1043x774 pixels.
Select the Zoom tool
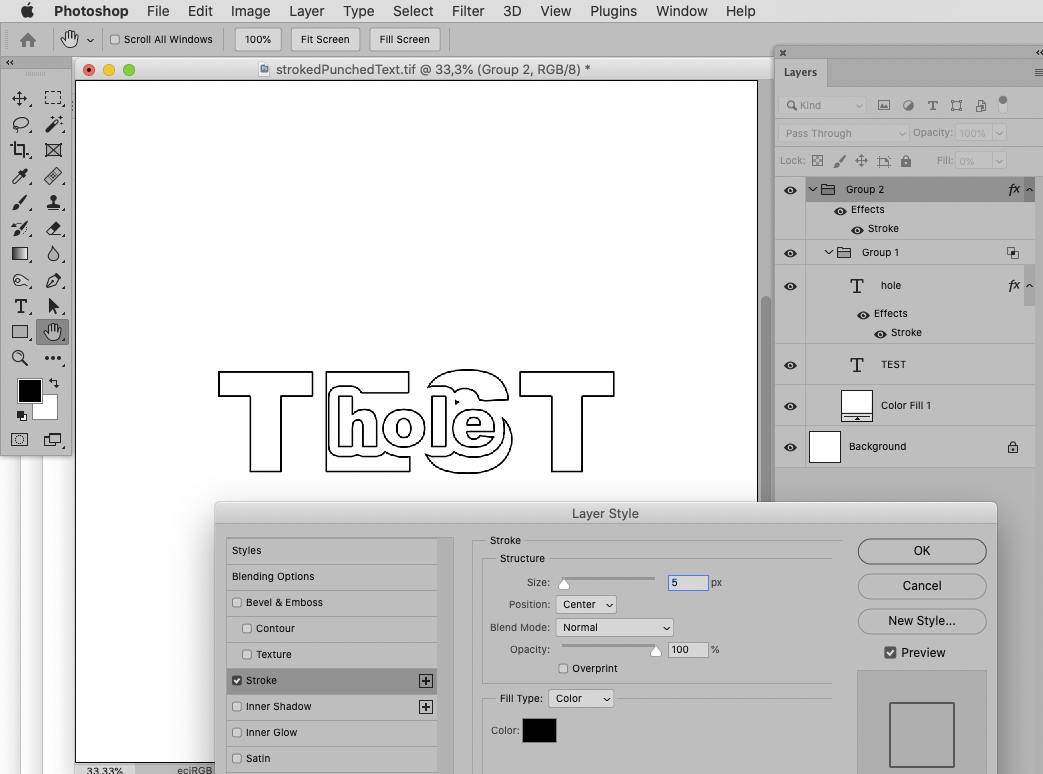tap(21, 356)
